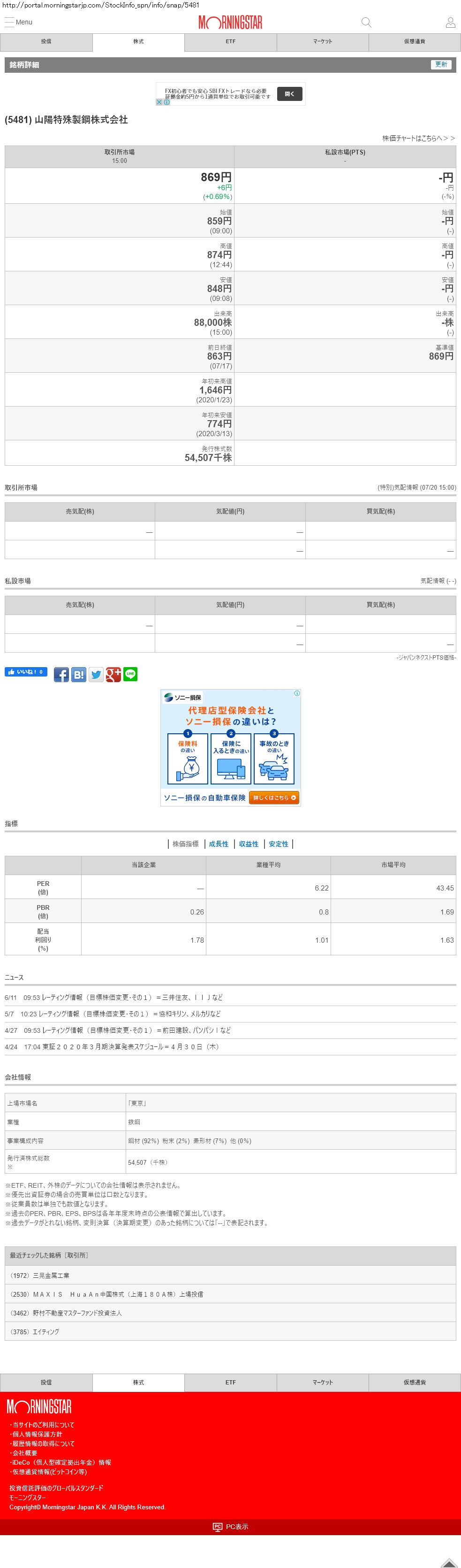Select the マーケット top tab
461x1568 pixels.
[322, 42]
